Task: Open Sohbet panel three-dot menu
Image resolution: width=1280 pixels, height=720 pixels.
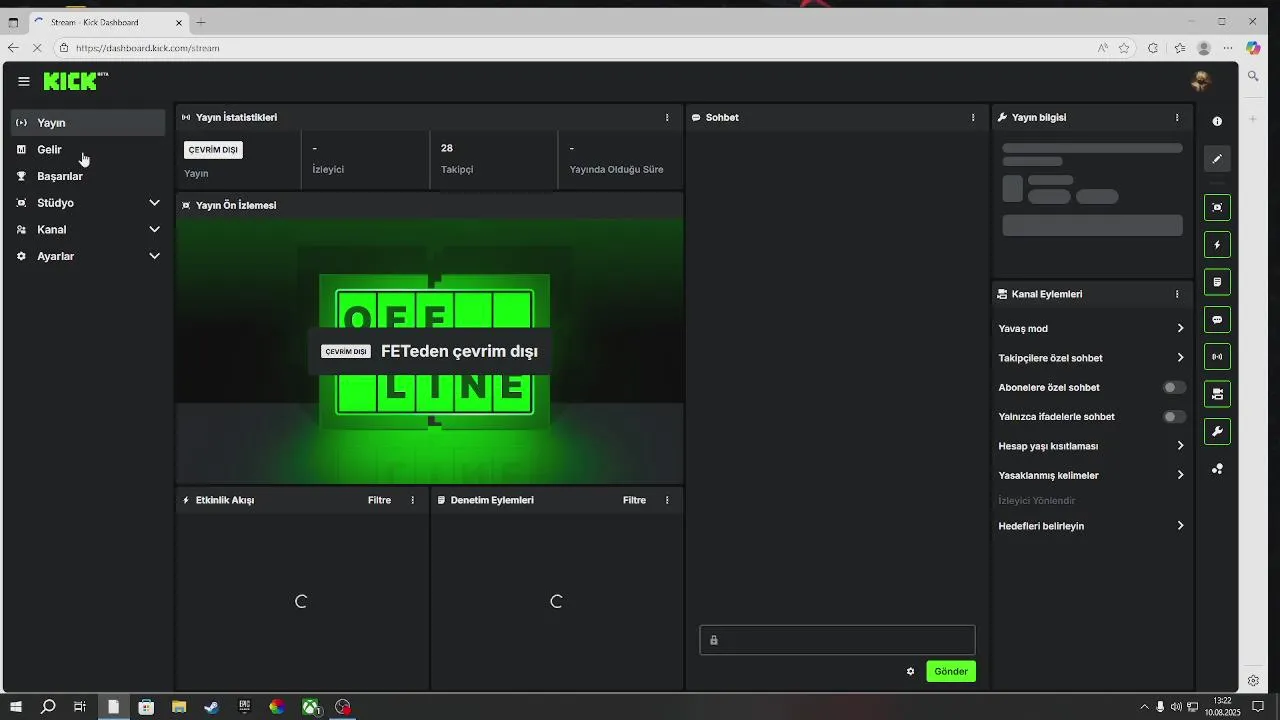Action: pyautogui.click(x=973, y=117)
